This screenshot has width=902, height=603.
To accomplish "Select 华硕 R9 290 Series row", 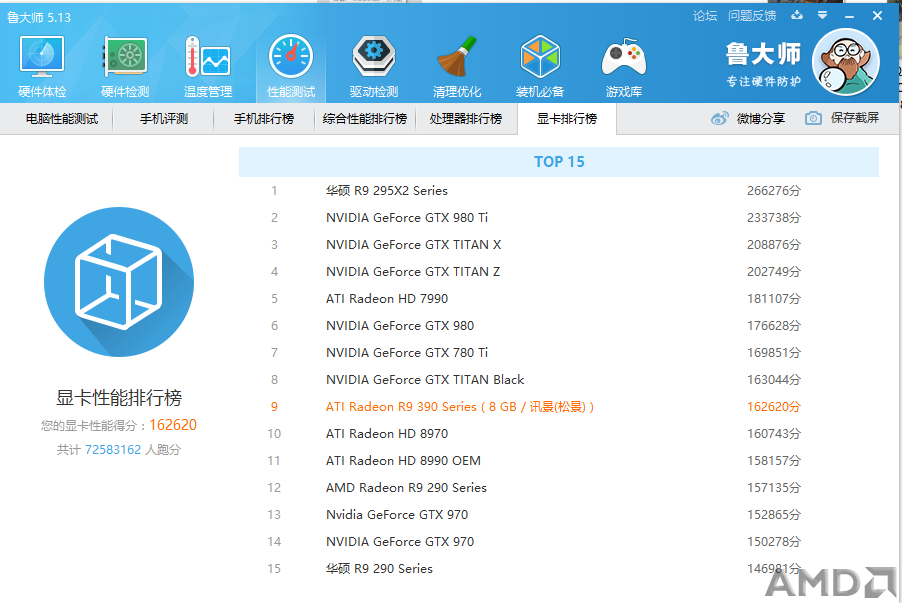I will 559,569.
